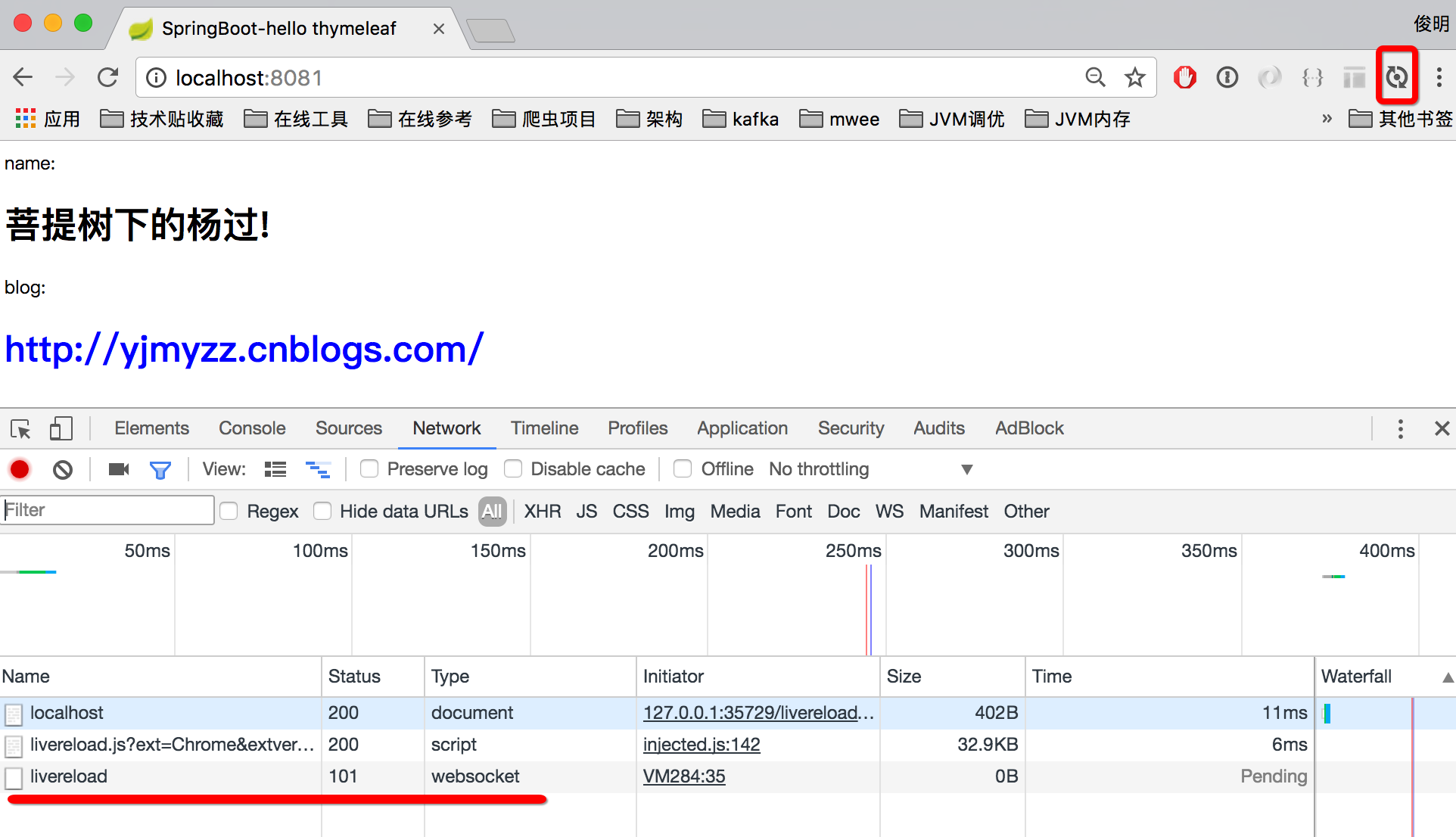Viewport: 1456px width, 837px height.
Task: Toggle the device toolbar icon
Action: coord(61,428)
